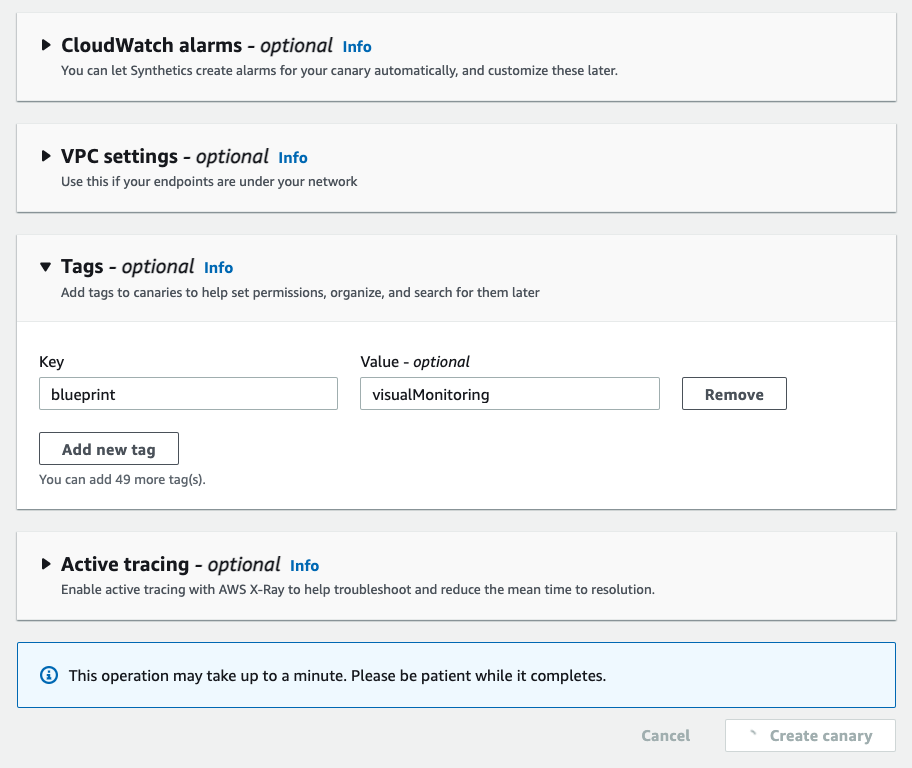Open the Info link next to Active tracing

(x=305, y=565)
